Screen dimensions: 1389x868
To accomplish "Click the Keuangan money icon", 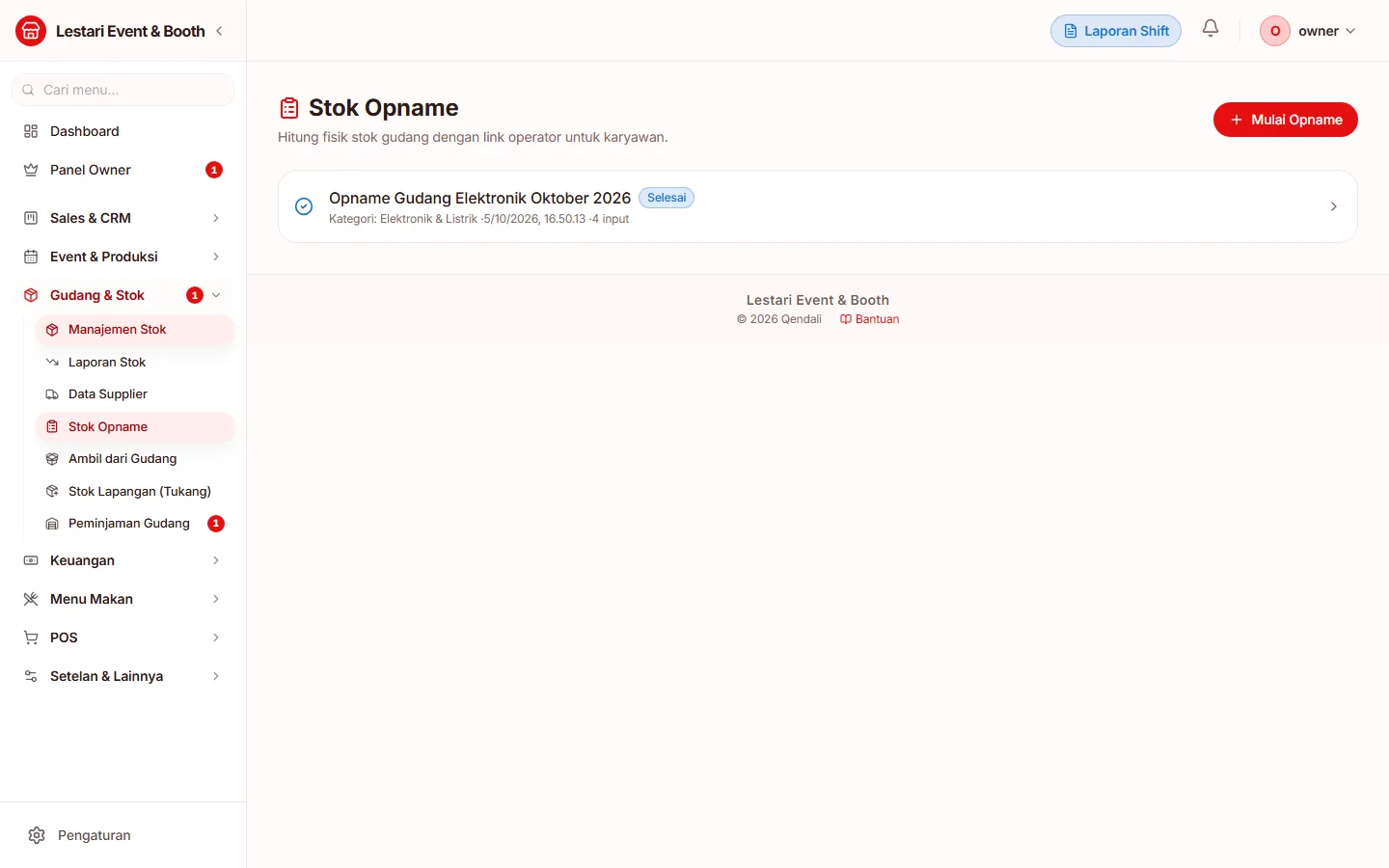I will (x=31, y=560).
